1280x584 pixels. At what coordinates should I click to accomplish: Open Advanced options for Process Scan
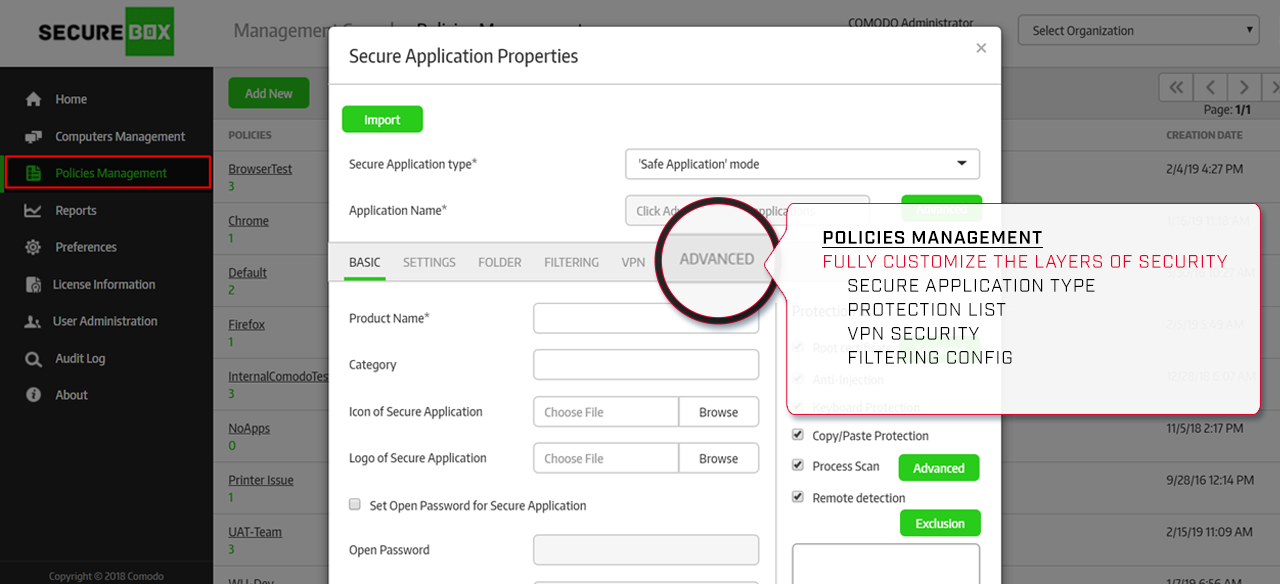click(x=939, y=467)
